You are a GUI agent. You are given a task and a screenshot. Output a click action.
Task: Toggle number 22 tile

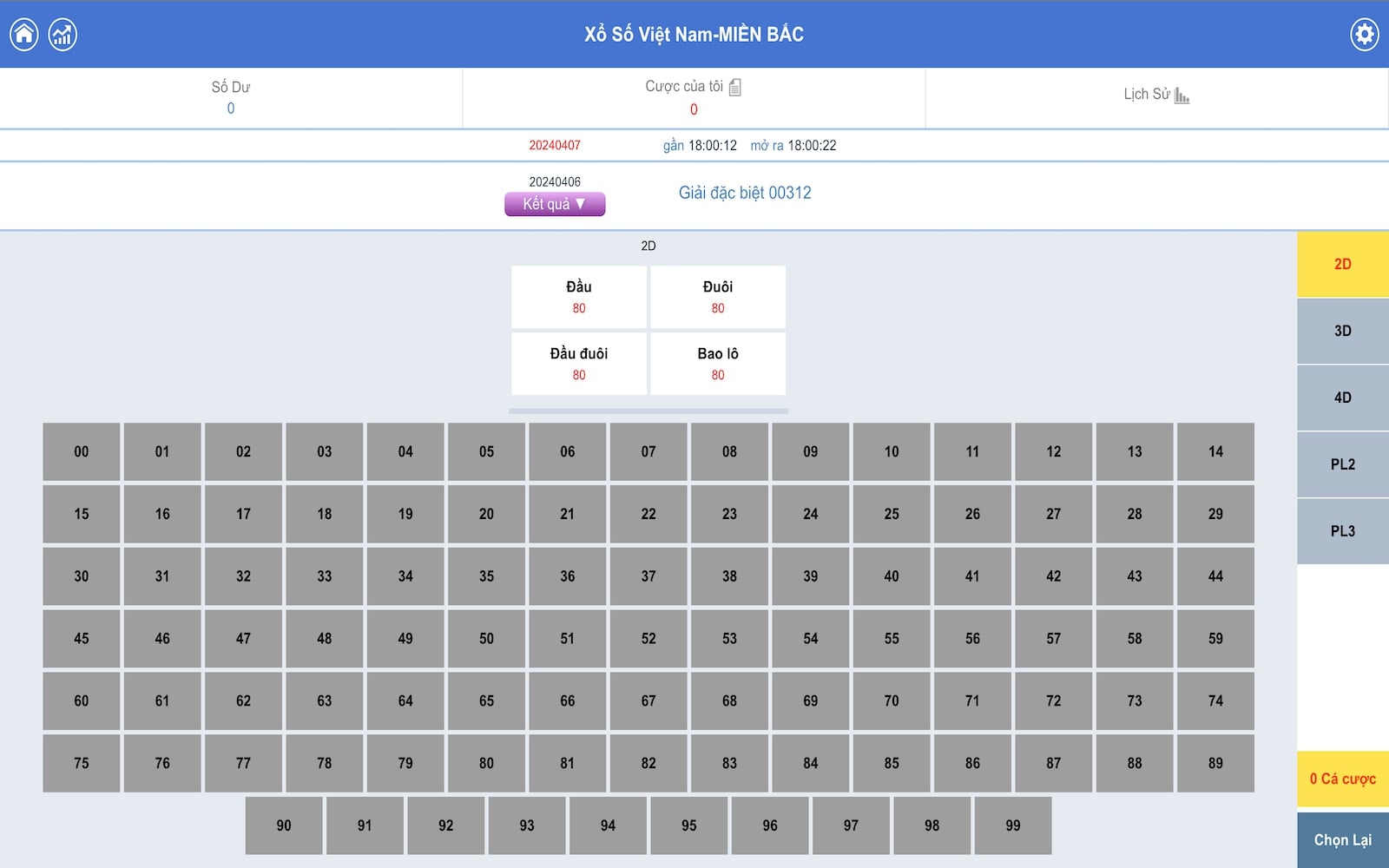pyautogui.click(x=648, y=514)
